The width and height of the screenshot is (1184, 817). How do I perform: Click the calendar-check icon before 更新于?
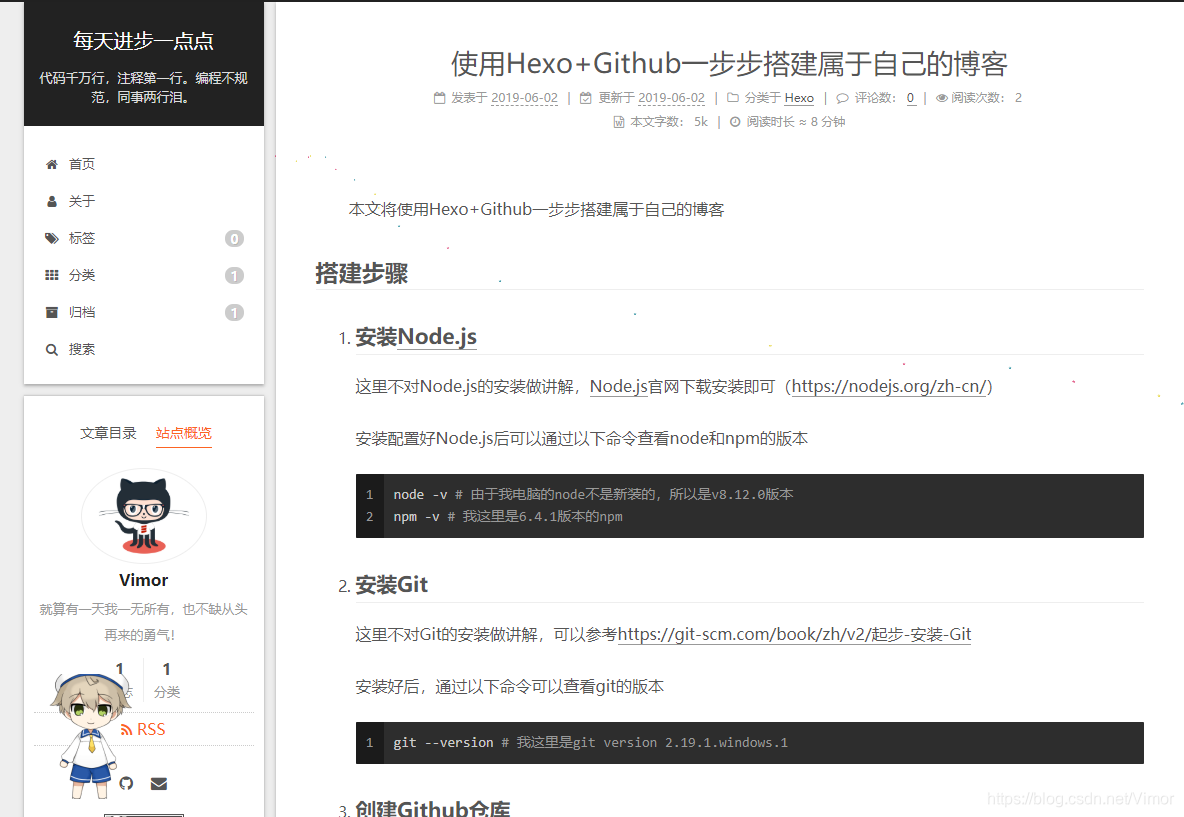(x=585, y=97)
